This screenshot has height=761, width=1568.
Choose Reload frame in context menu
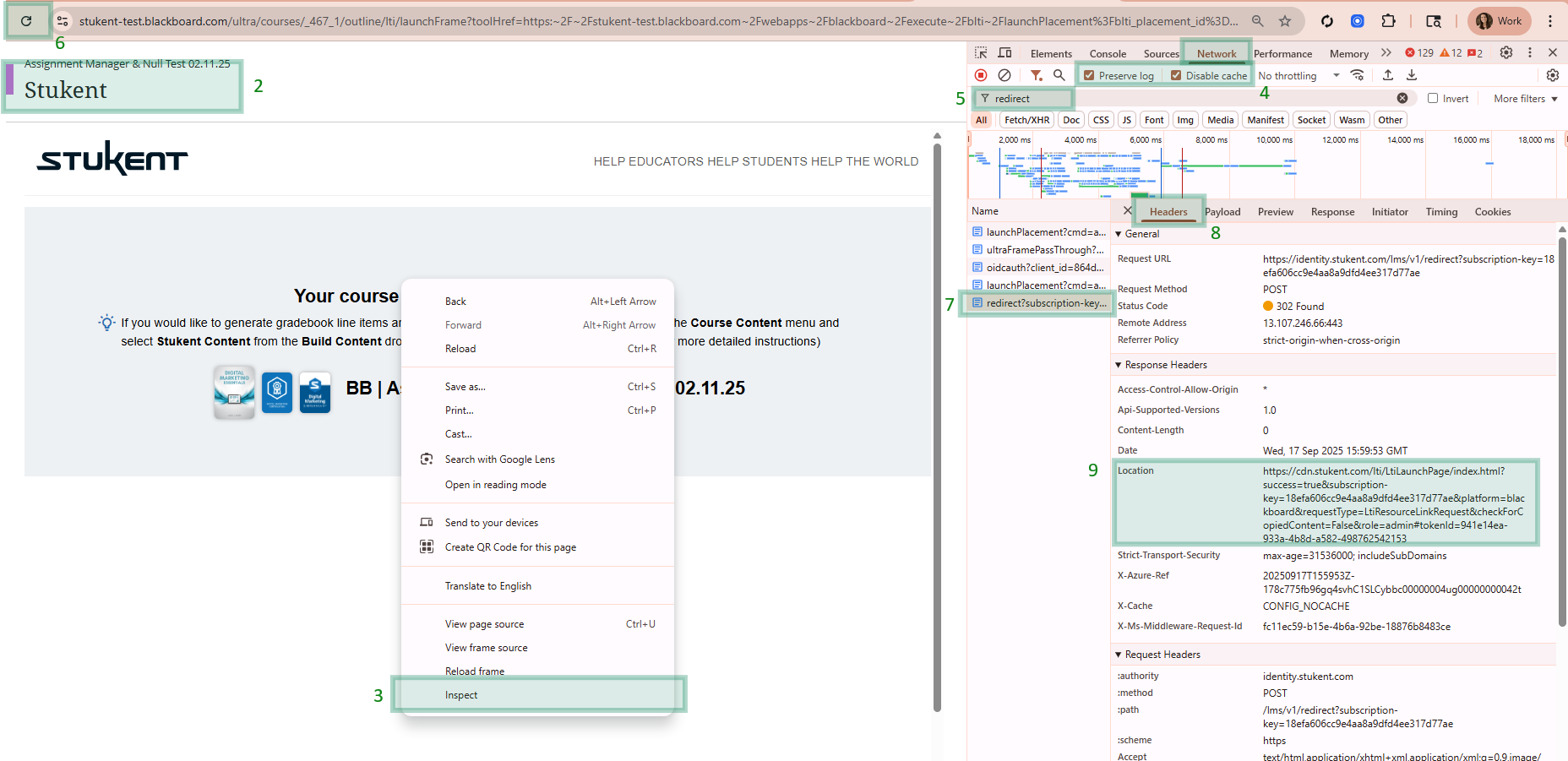point(537,671)
